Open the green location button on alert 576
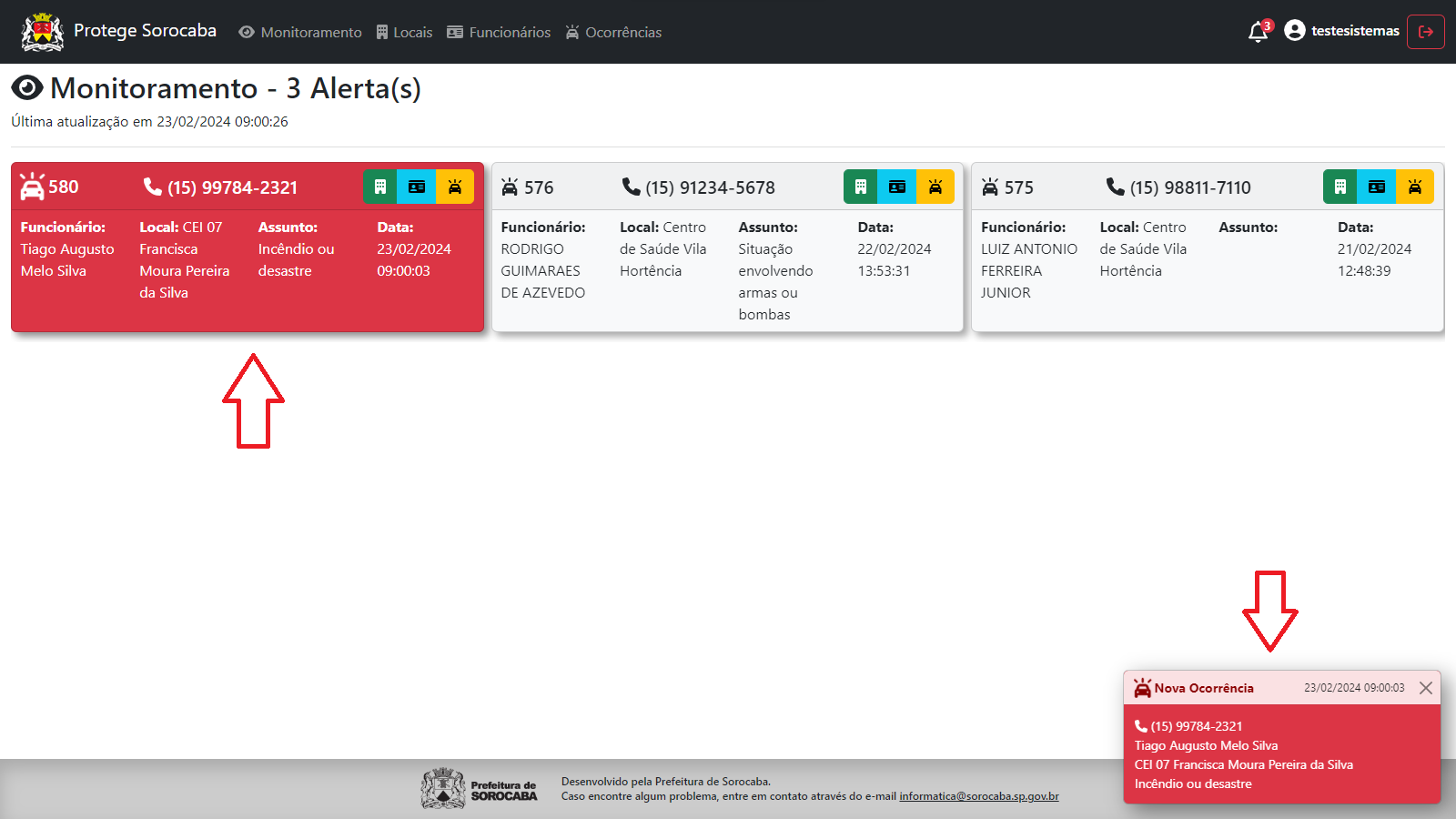This screenshot has width=1456, height=819. click(860, 187)
